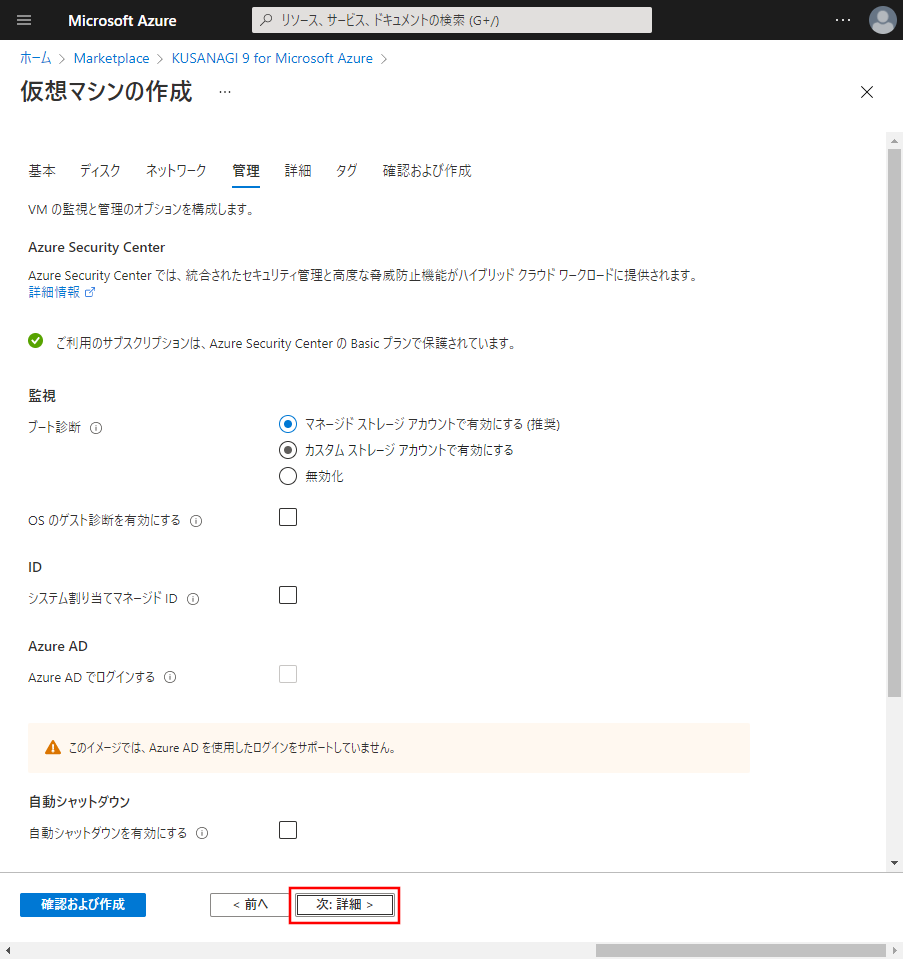Click the Azure AD section heading
This screenshot has width=903, height=959.
[x=58, y=646]
